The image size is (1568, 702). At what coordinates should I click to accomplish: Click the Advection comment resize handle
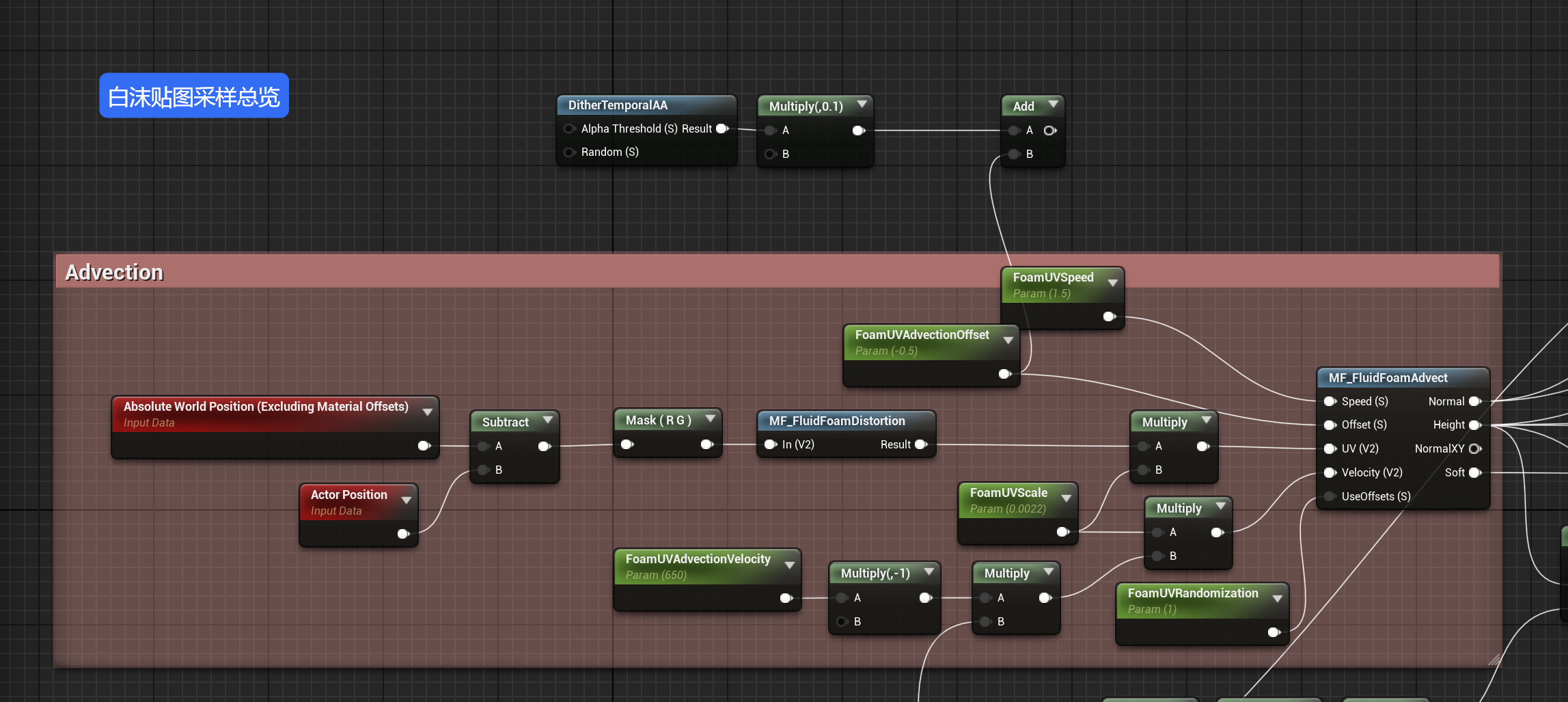[1494, 660]
